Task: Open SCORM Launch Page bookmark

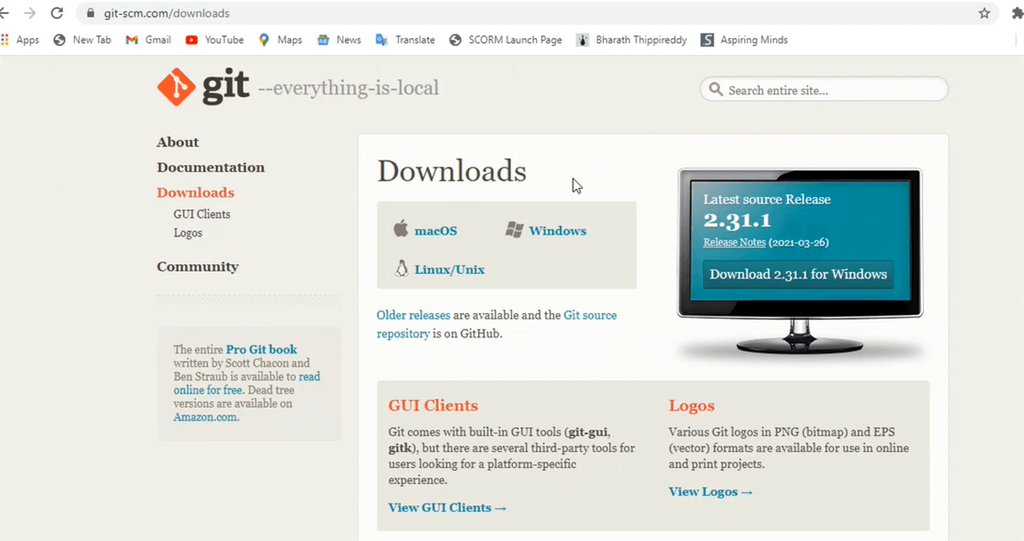Action: click(x=505, y=40)
